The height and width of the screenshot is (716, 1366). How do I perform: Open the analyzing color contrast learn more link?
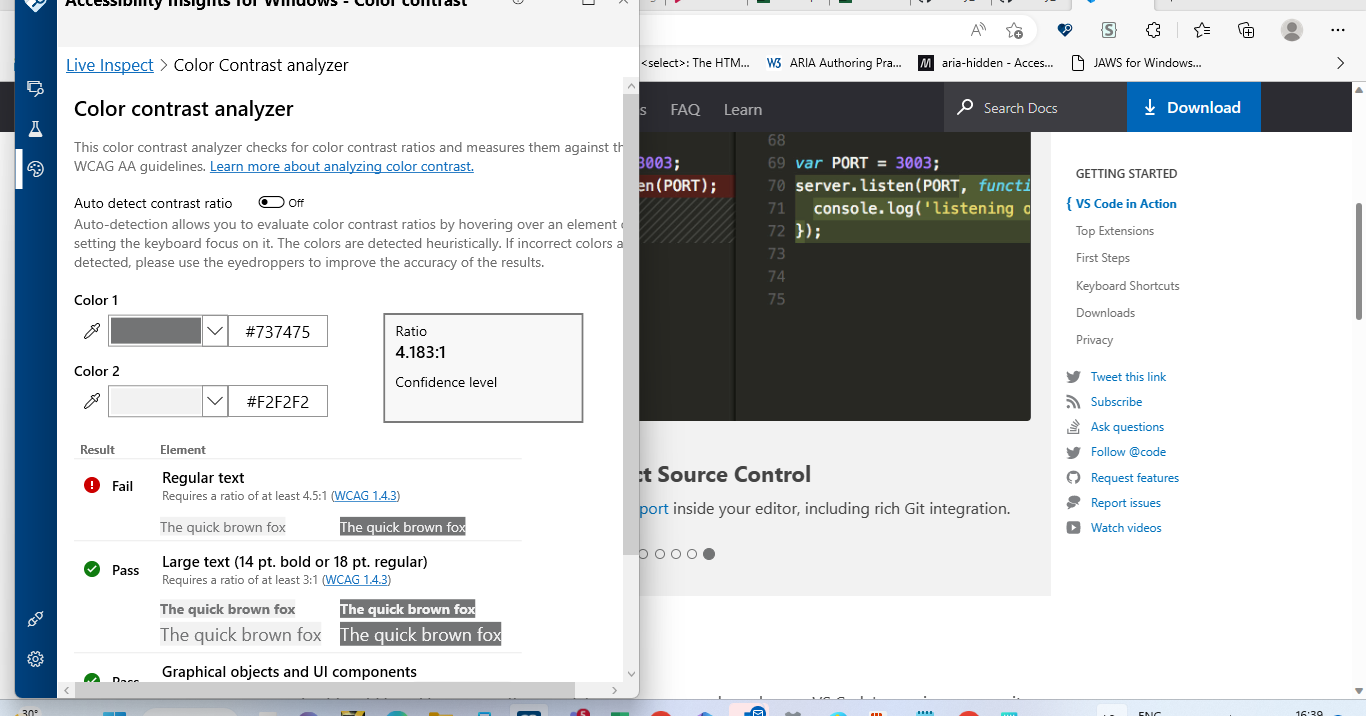[341, 166]
